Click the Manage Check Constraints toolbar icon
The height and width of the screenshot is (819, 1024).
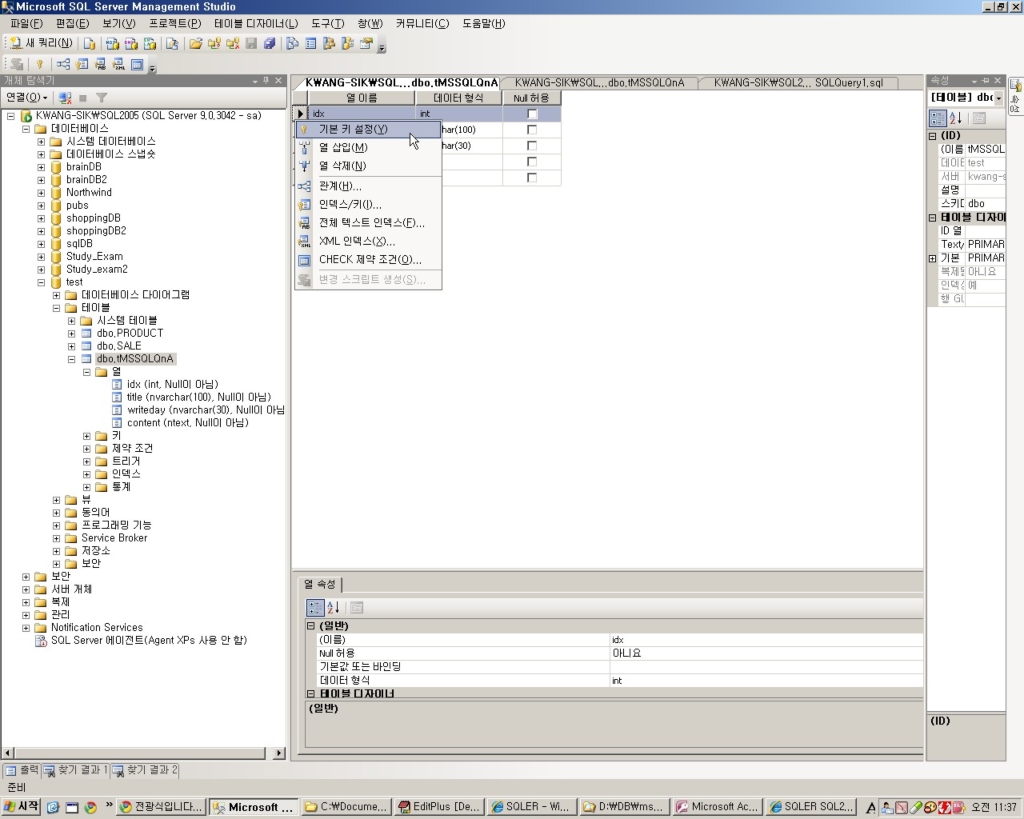(136, 64)
